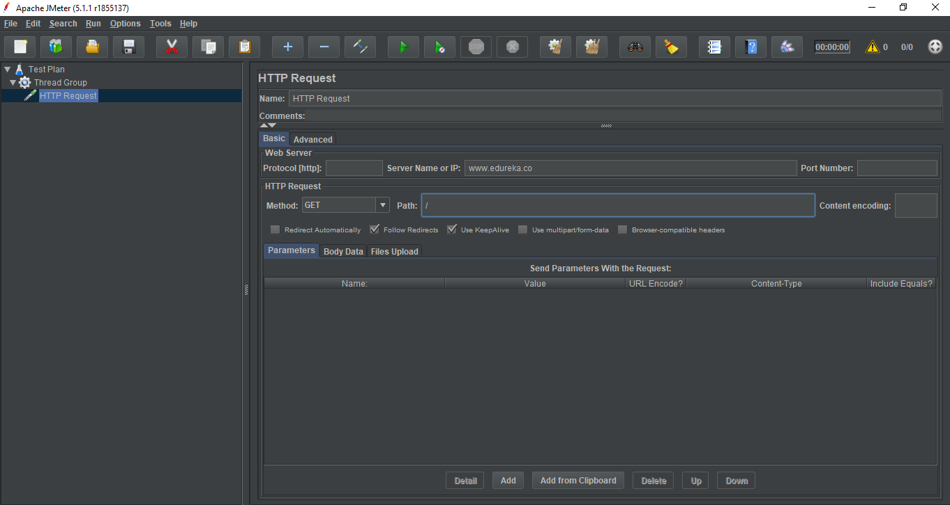Open the Templates icon in toolbar
Screen dimensions: 950x505
(56, 47)
